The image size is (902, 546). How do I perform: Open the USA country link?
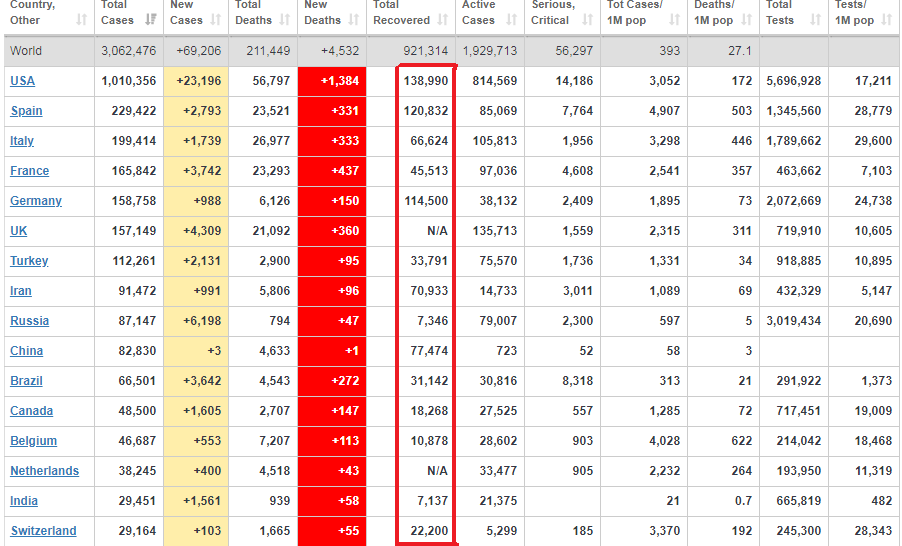[22, 81]
